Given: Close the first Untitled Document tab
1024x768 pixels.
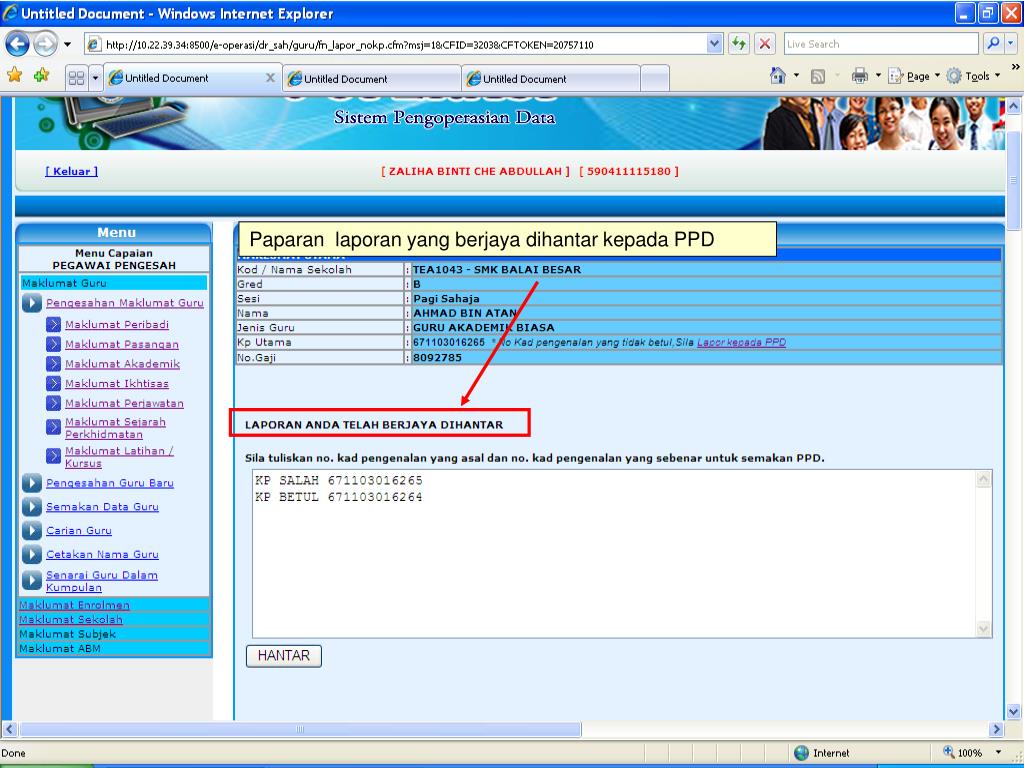Looking at the screenshot, I should click(x=270, y=78).
